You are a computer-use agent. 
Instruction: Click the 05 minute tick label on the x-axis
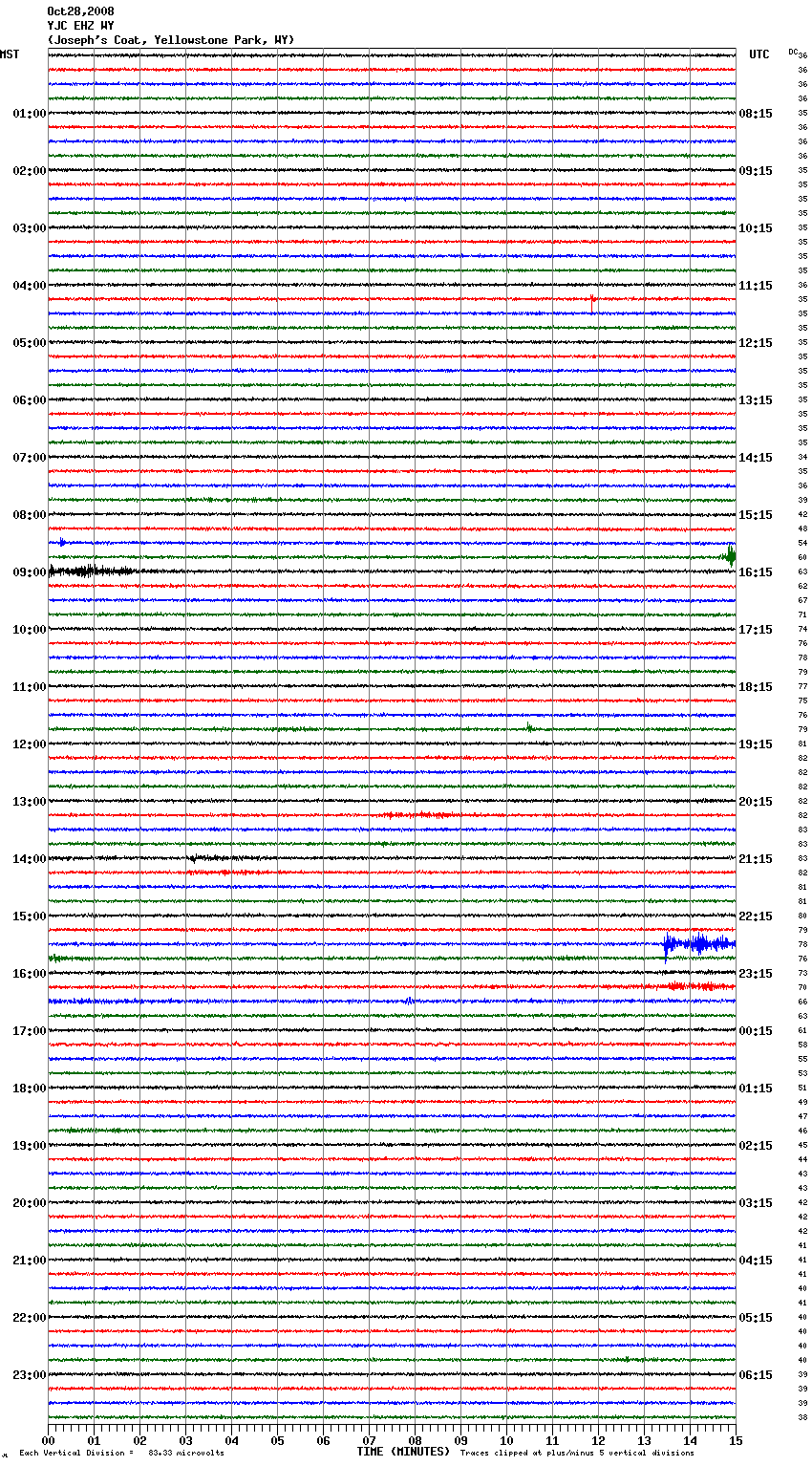[x=277, y=1440]
